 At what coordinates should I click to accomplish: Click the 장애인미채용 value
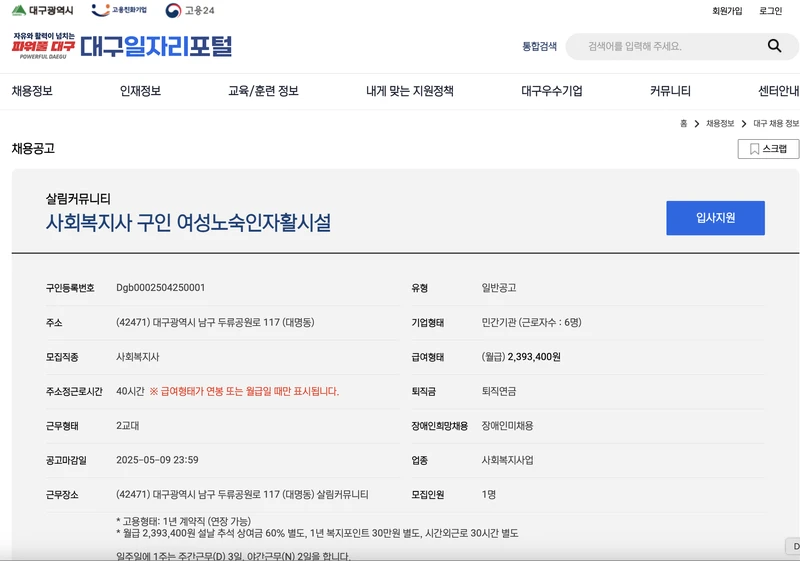(508, 425)
